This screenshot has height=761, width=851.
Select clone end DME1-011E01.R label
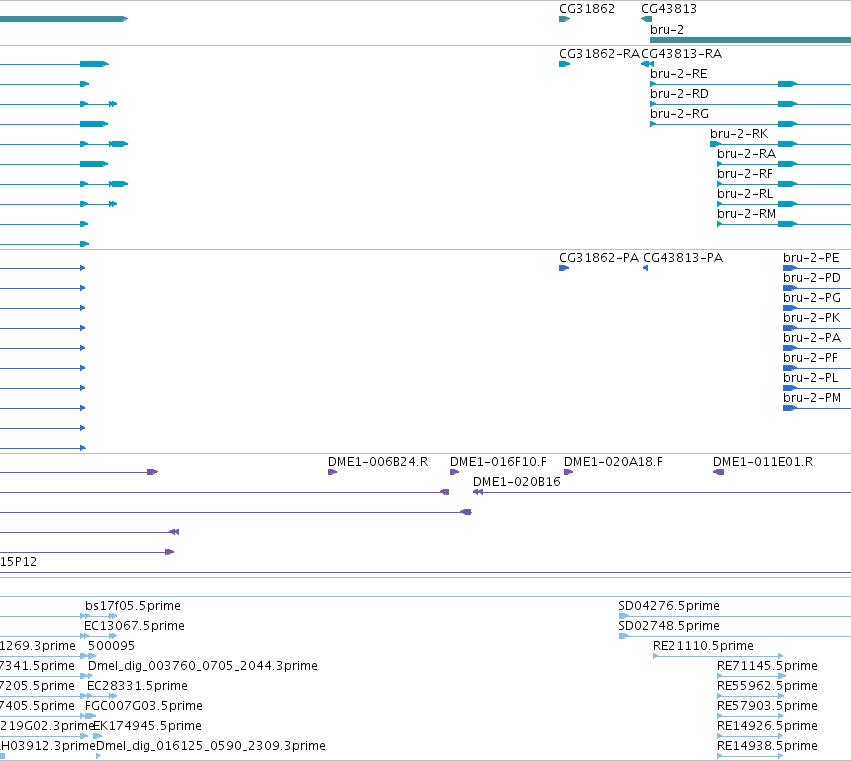pos(763,462)
